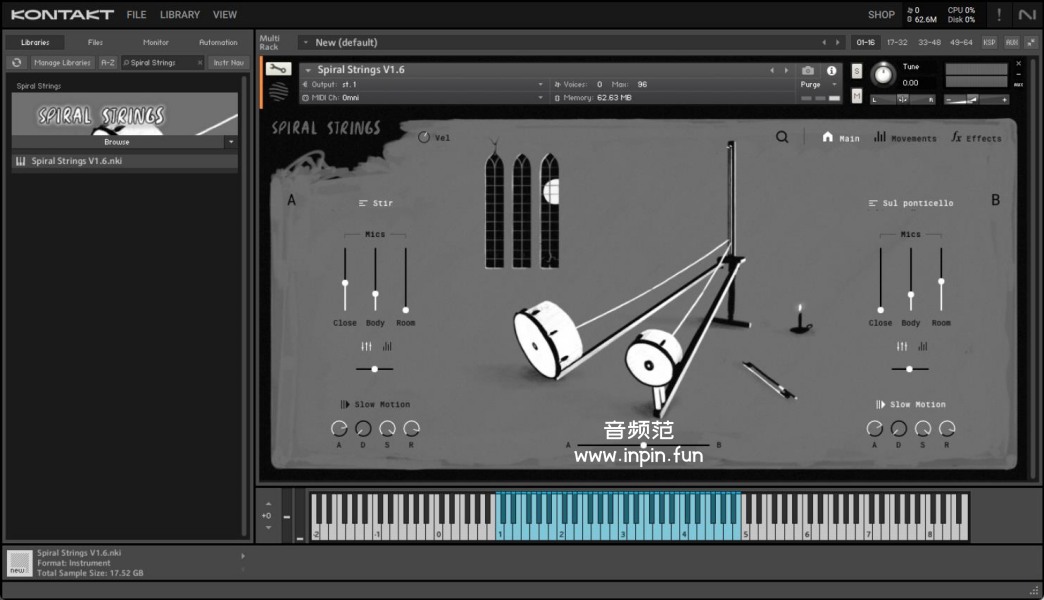Click the Native Instruments logo icon
Viewport: 1044px width, 600px height.
[1027, 15]
